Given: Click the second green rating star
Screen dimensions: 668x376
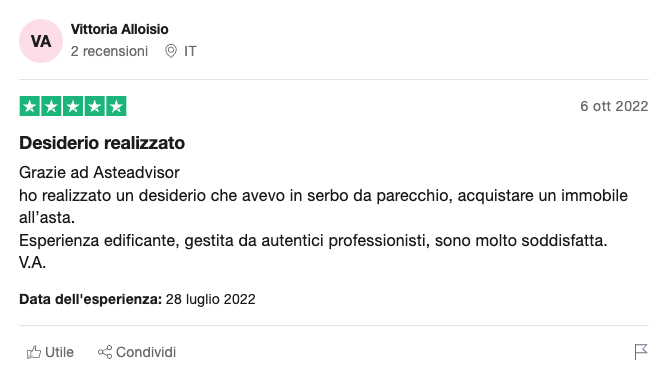Looking at the screenshot, I should click(51, 106).
